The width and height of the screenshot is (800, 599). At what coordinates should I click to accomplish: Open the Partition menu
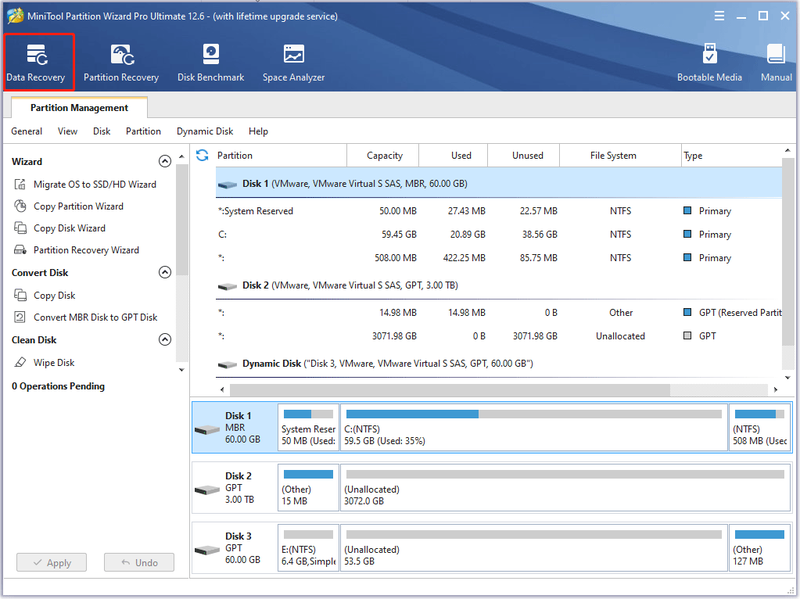(x=143, y=131)
